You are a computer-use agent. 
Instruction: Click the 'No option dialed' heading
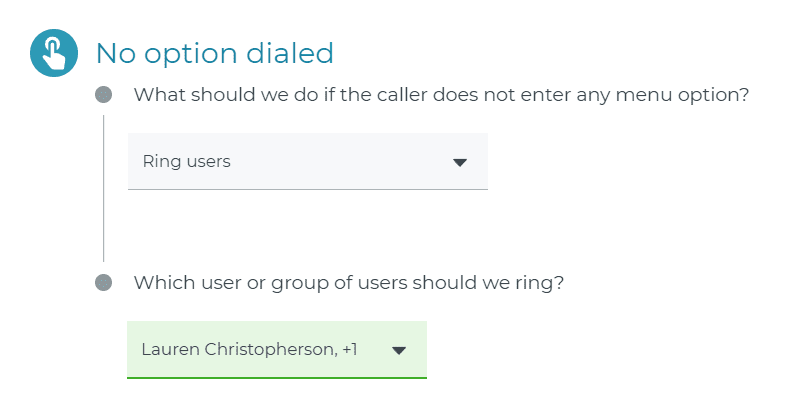pyautogui.click(x=215, y=53)
